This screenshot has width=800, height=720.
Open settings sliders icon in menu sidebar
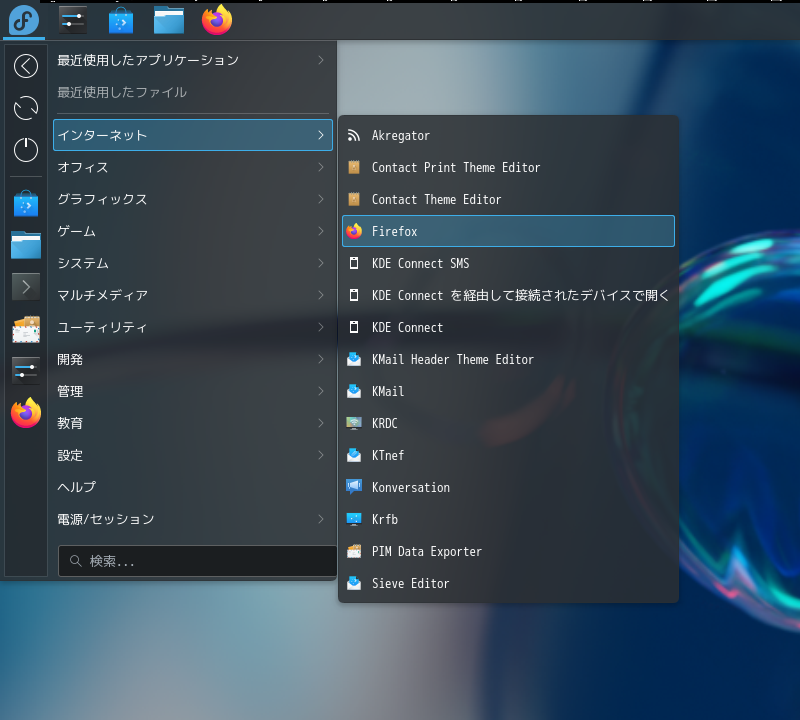pos(26,370)
